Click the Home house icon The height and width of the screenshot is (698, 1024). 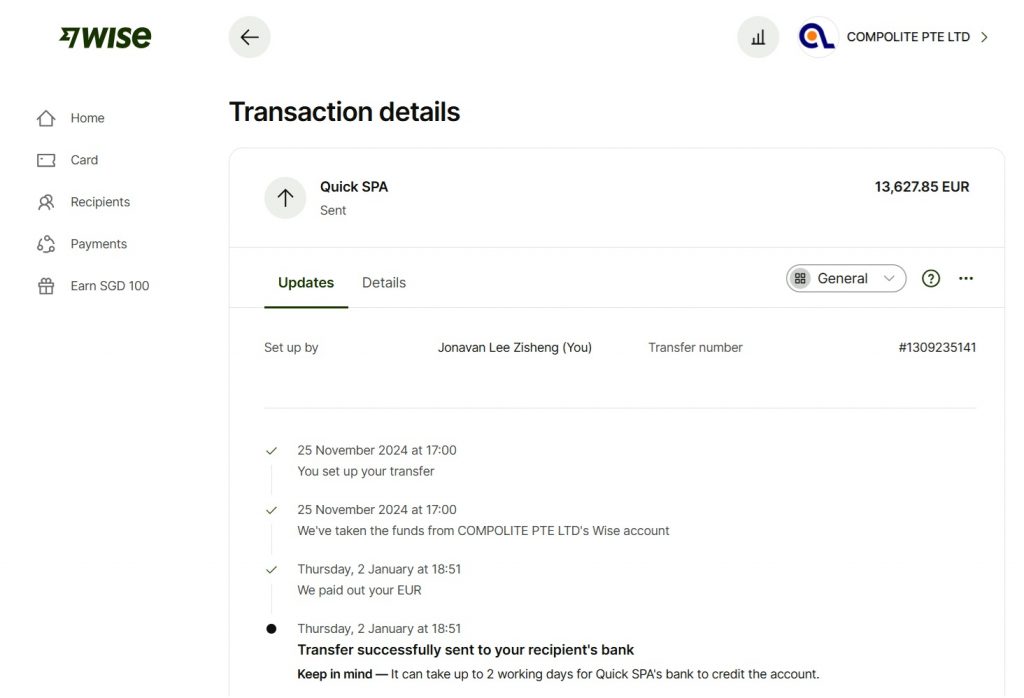pos(46,118)
